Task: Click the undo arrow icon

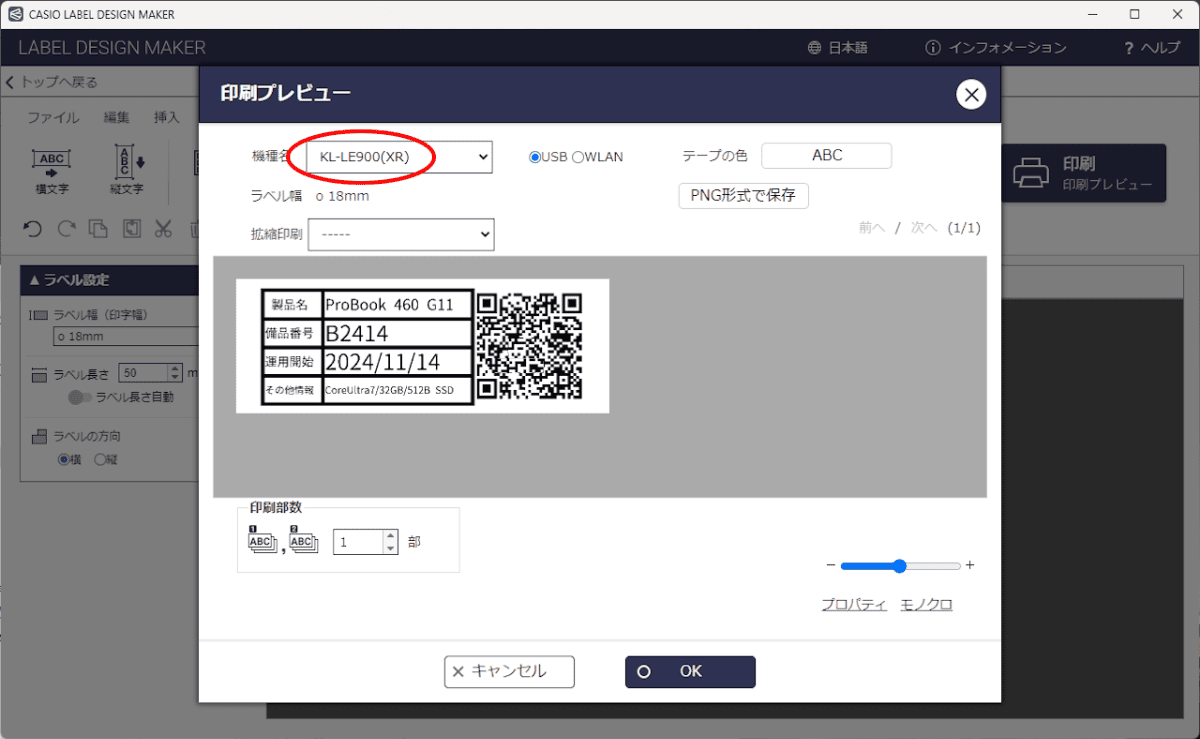Action: [x=33, y=229]
